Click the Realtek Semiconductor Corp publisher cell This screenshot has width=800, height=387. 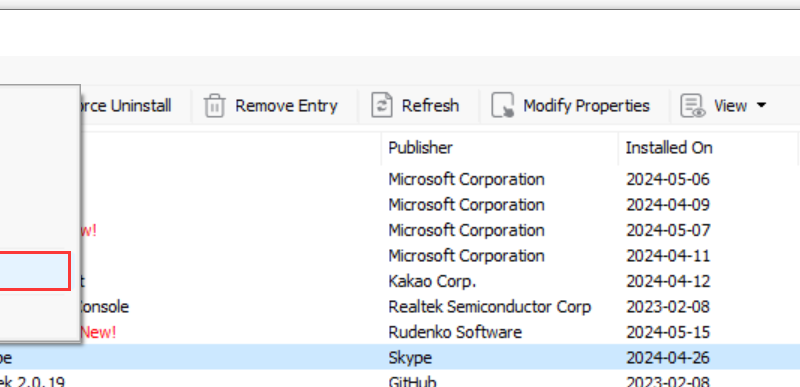click(x=489, y=307)
